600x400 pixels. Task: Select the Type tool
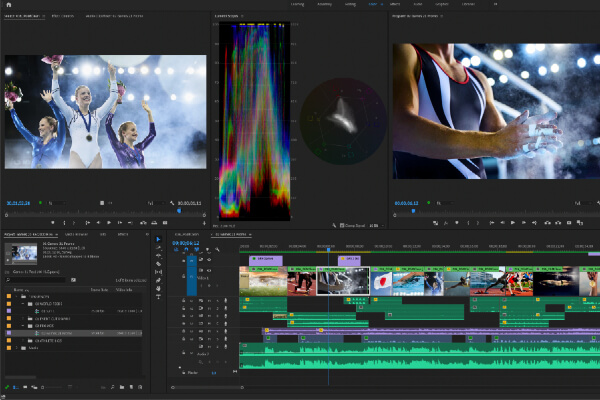click(158, 297)
